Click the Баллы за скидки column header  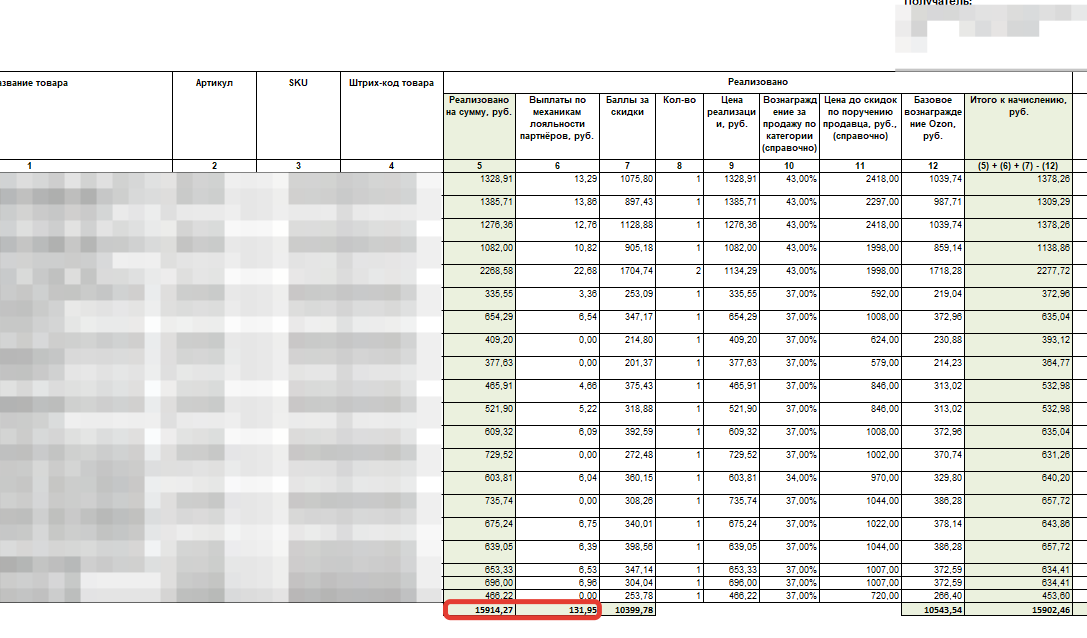(628, 106)
